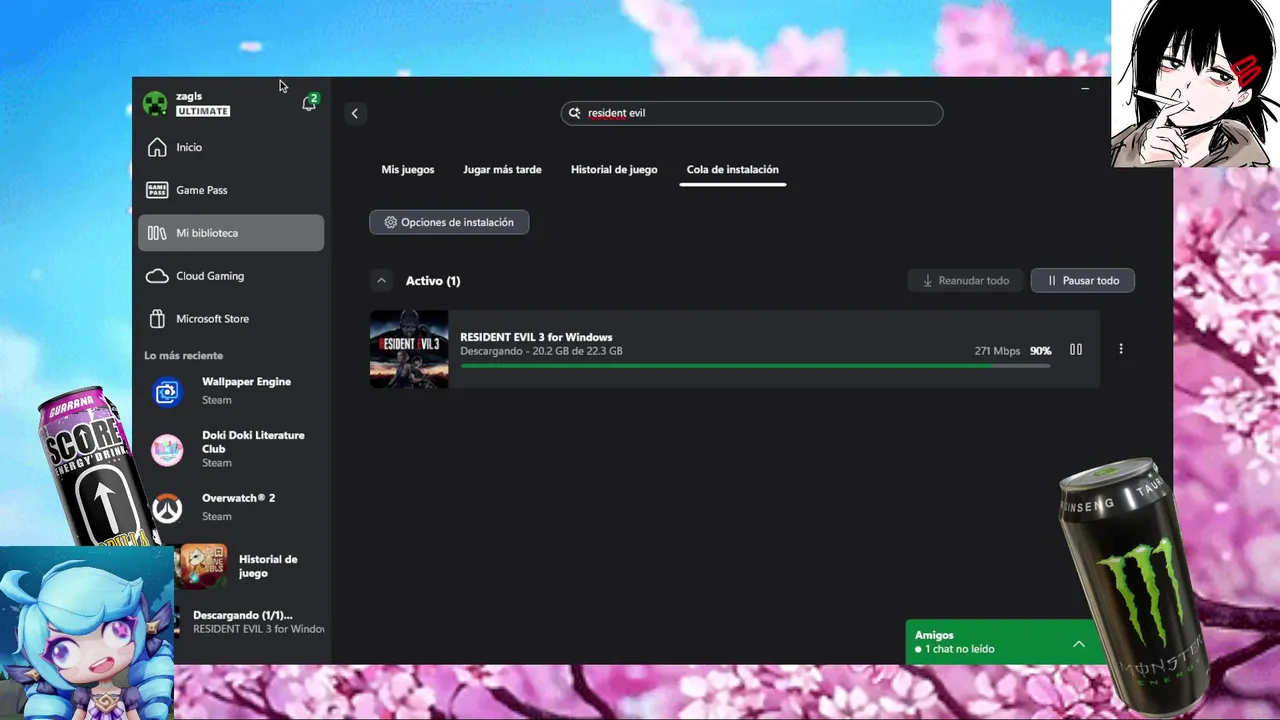The height and width of the screenshot is (720, 1280).
Task: Open Microsoft Store section
Action: click(x=231, y=319)
